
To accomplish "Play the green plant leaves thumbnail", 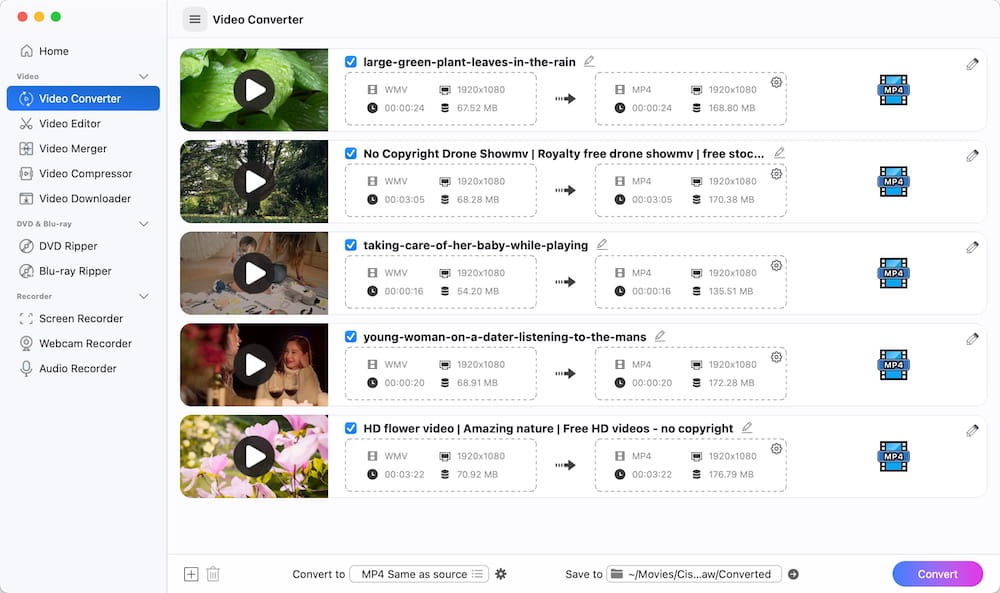I will coord(254,90).
